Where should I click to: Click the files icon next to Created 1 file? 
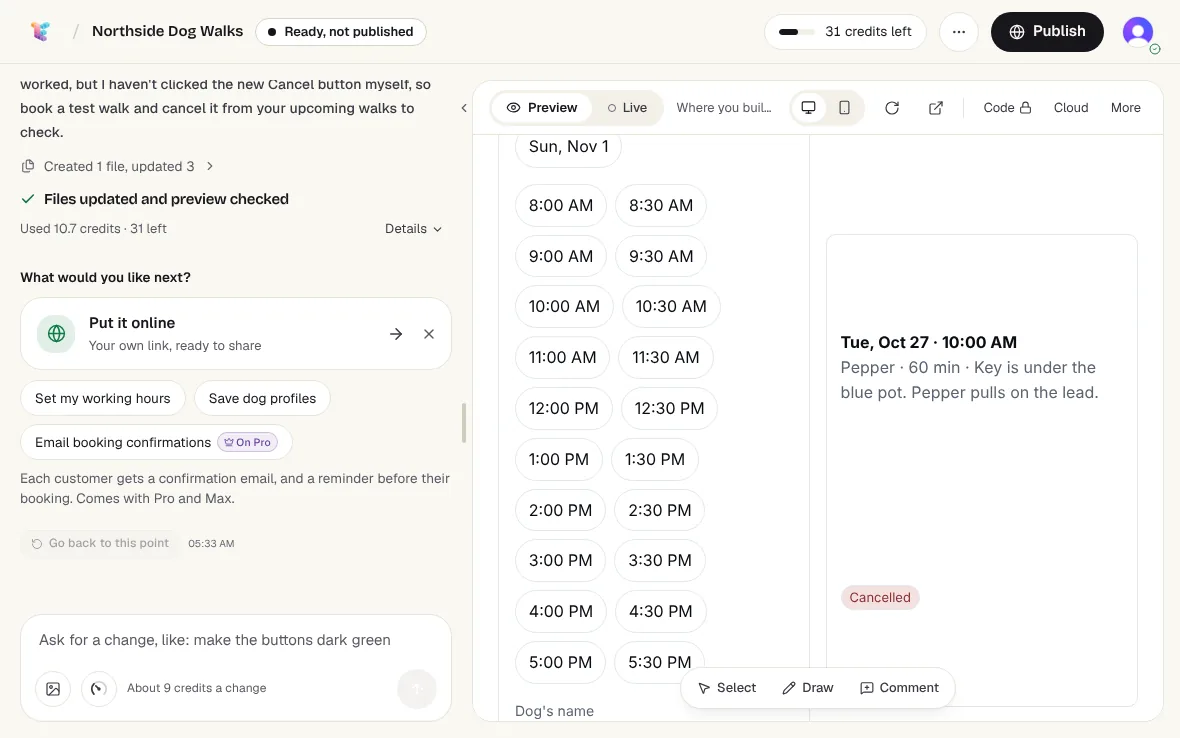click(28, 166)
